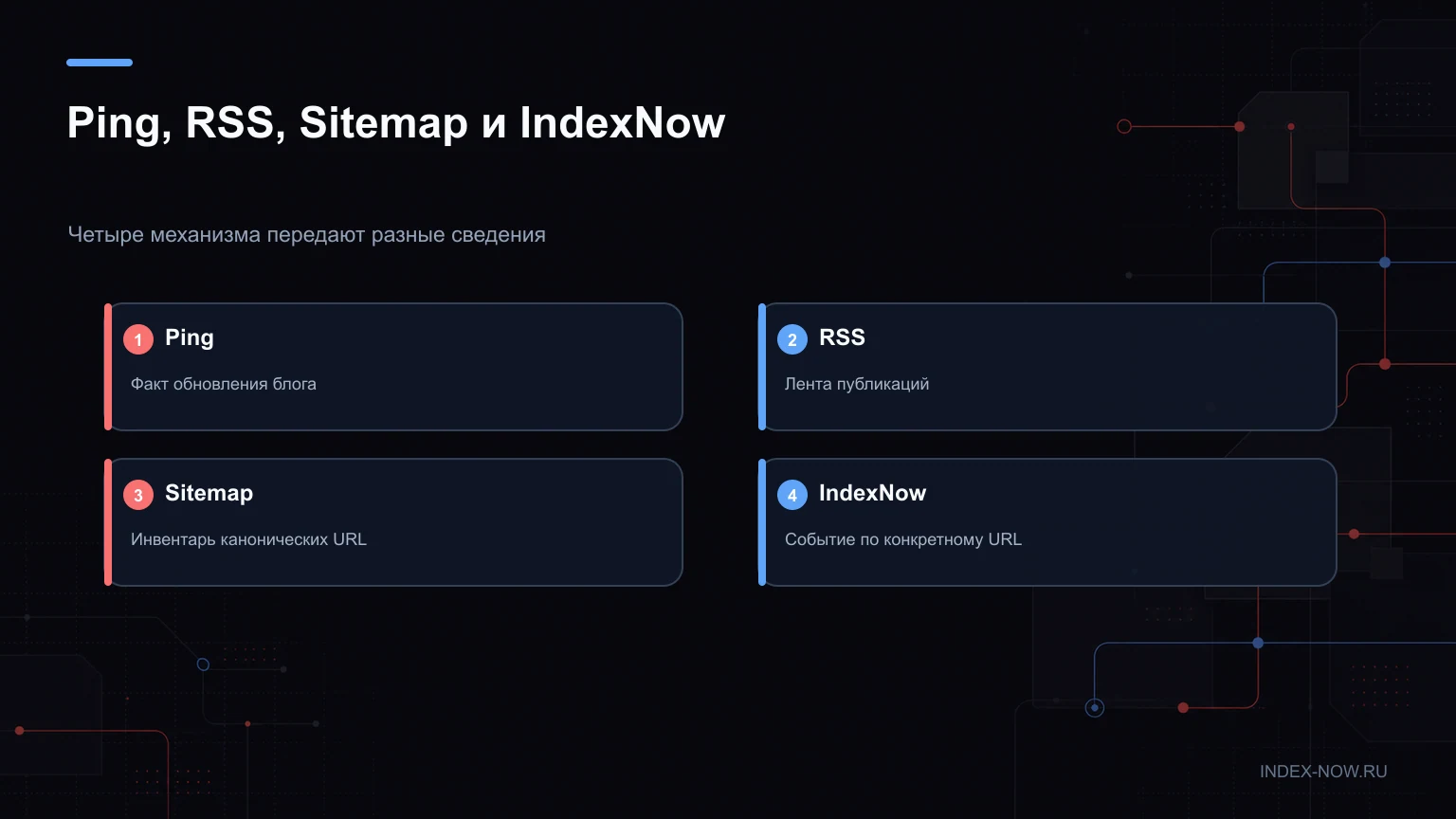Select the IndexNow card heading
The image size is (1456, 819).
(872, 493)
